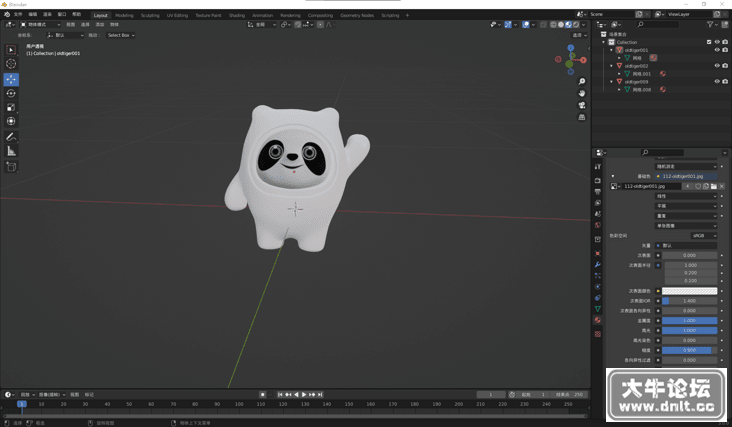Adjust the roughness slider showing 0.900
The image size is (732, 427).
tap(690, 350)
